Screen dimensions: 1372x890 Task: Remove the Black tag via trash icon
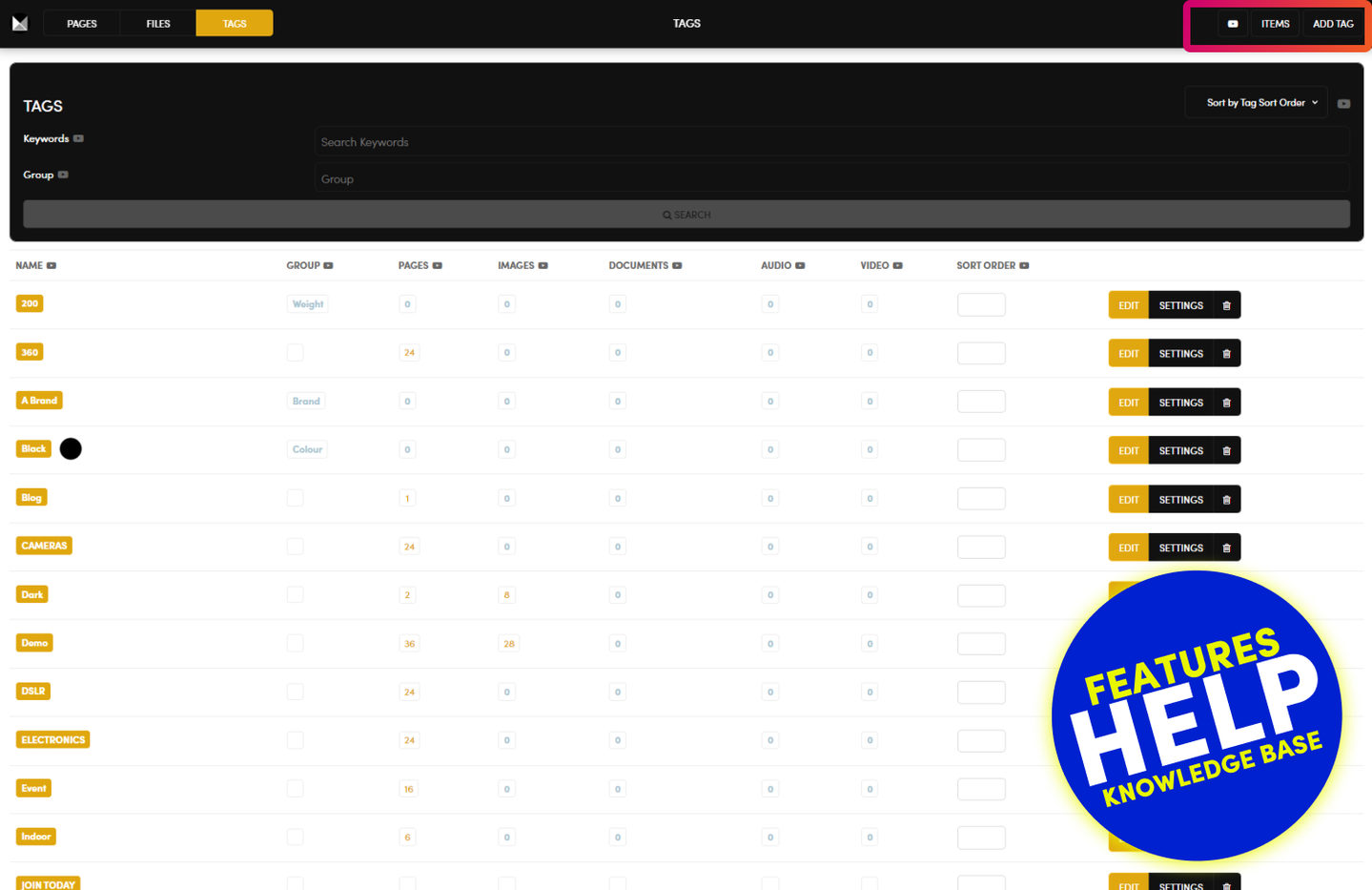pyautogui.click(x=1226, y=450)
